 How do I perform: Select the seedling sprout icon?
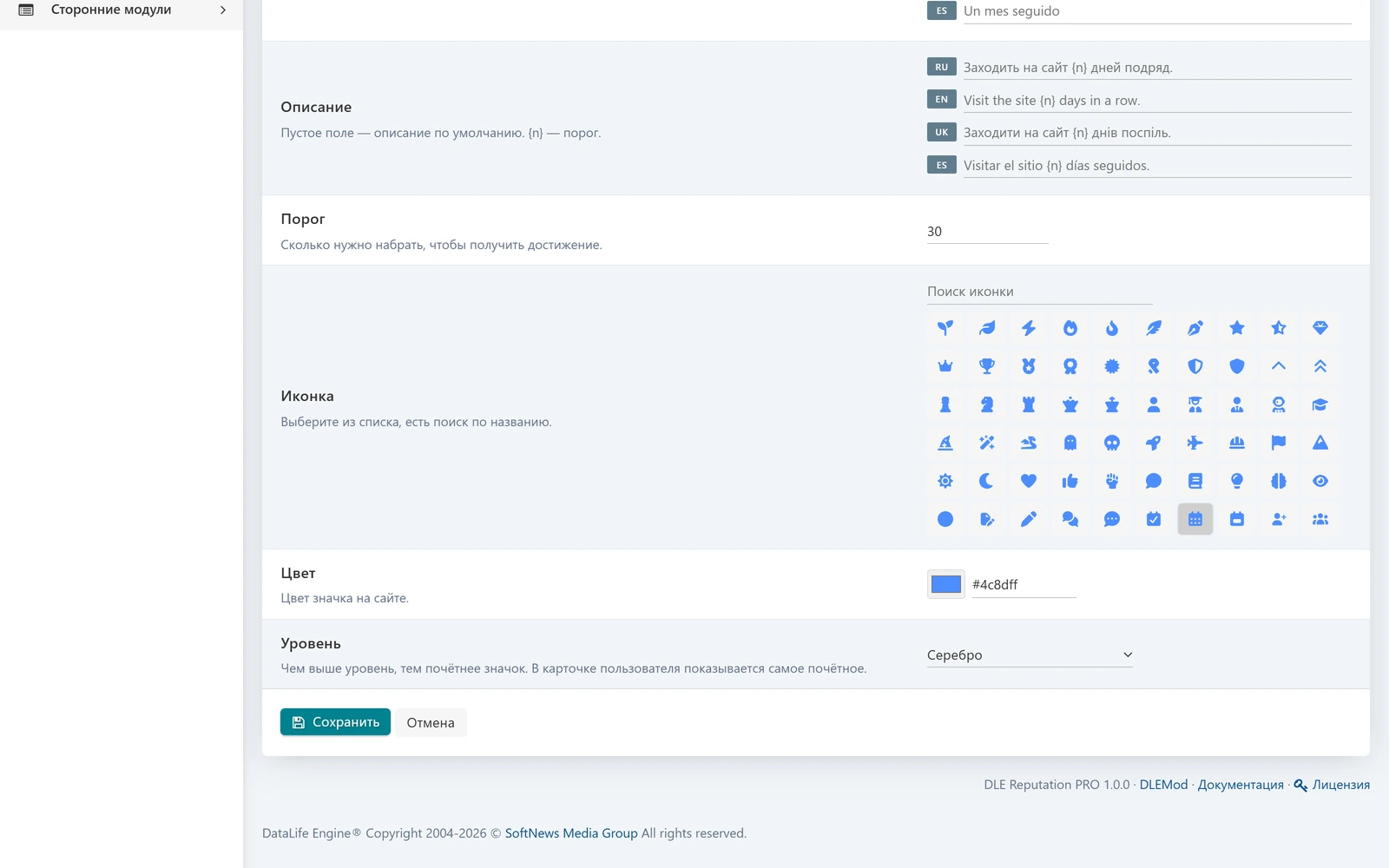tap(945, 328)
